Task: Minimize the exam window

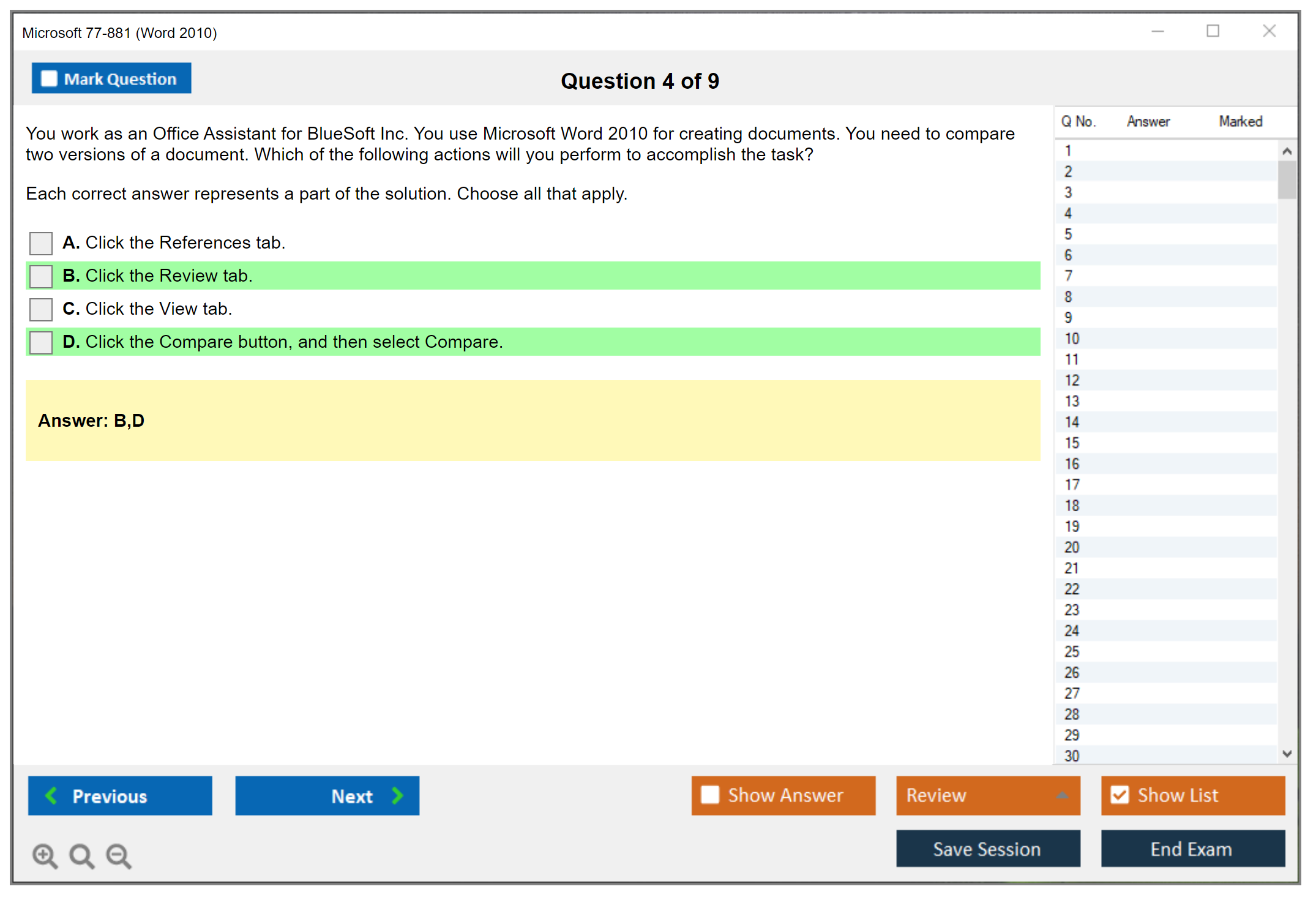Action: 1157,31
